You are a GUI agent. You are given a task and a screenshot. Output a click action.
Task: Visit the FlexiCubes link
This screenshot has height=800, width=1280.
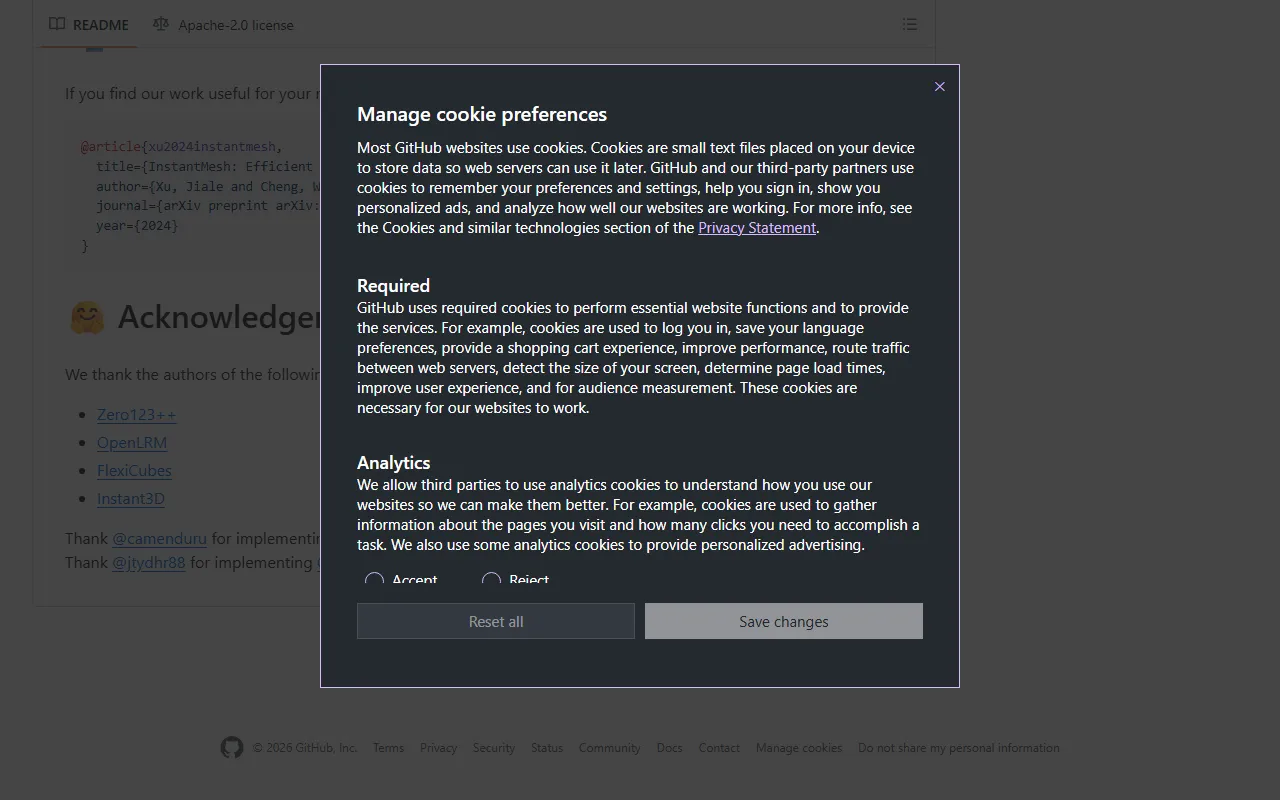coord(134,471)
